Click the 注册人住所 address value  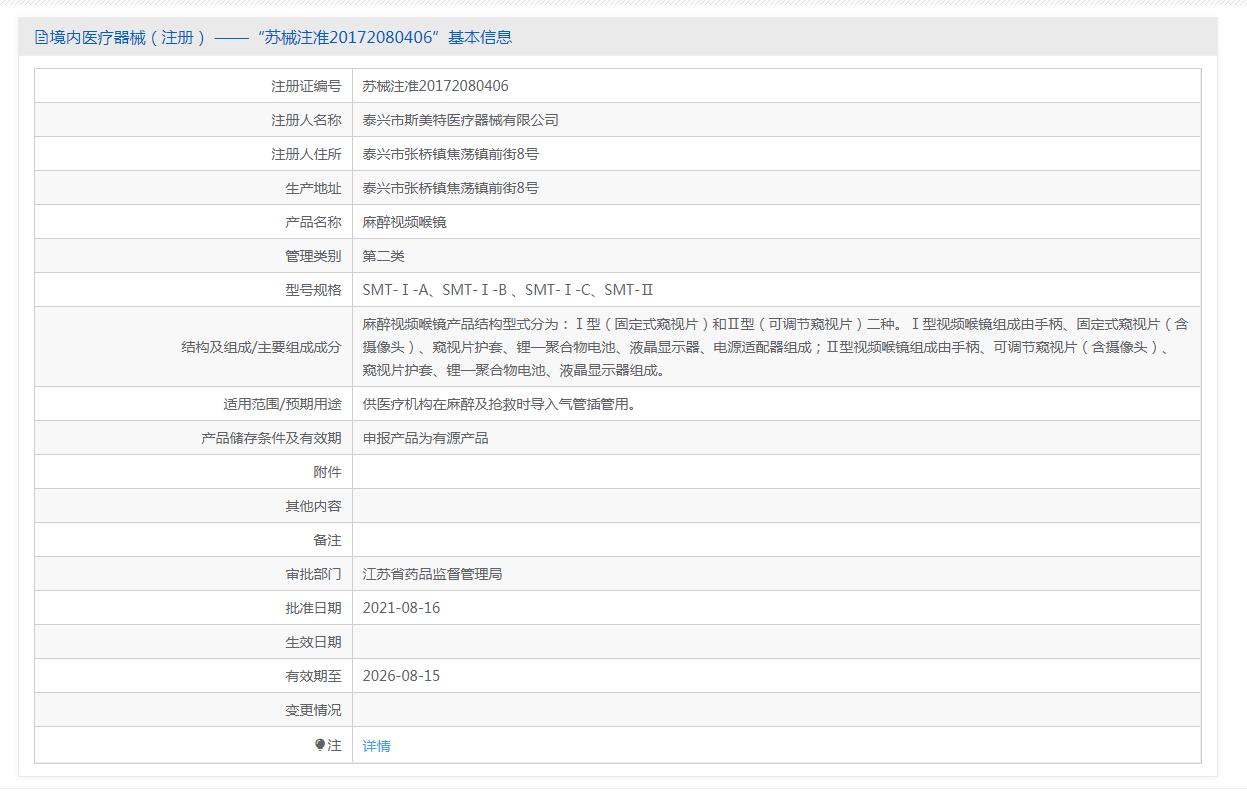tap(450, 154)
